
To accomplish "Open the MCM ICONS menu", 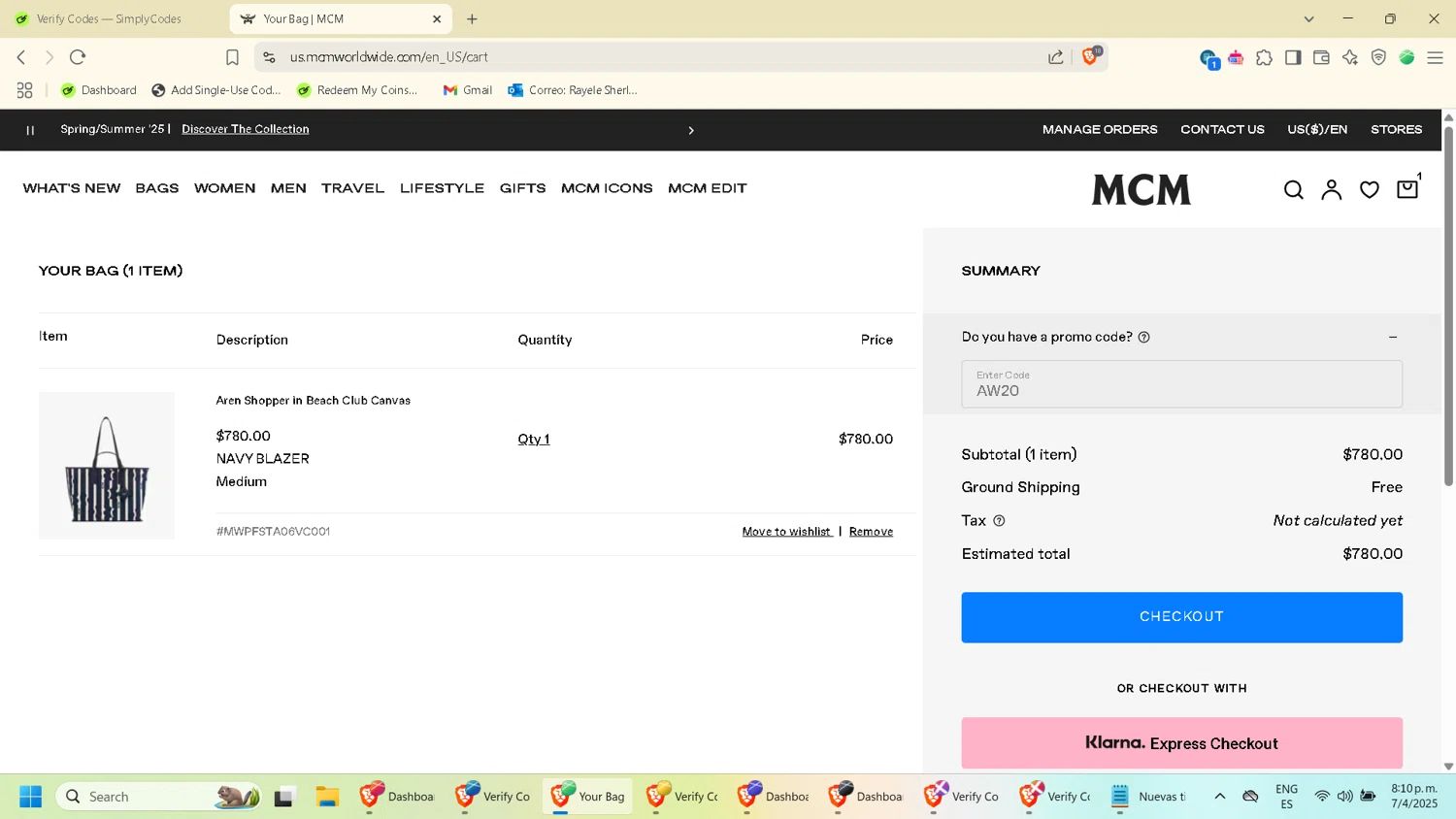I will coord(607,188).
